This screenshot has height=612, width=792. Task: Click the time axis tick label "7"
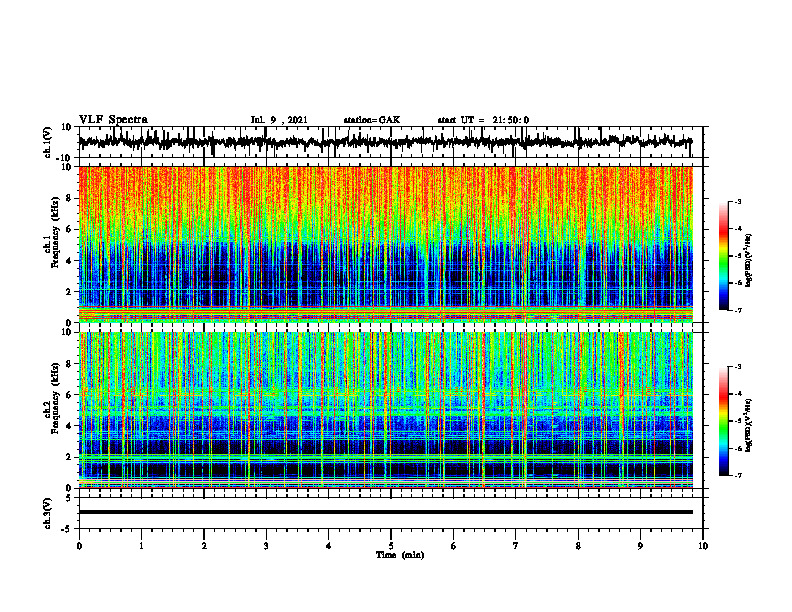click(x=516, y=546)
